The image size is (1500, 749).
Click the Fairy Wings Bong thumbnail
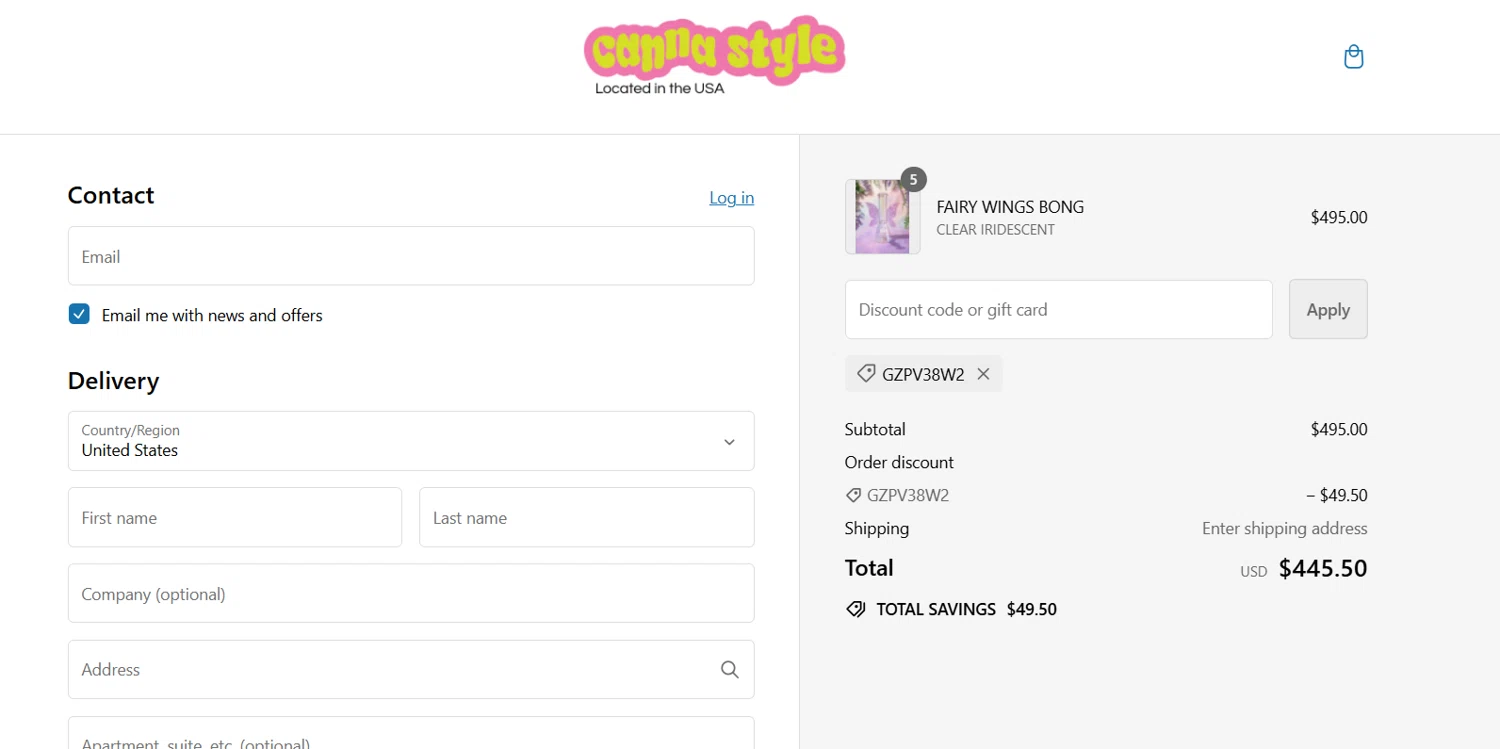882,217
